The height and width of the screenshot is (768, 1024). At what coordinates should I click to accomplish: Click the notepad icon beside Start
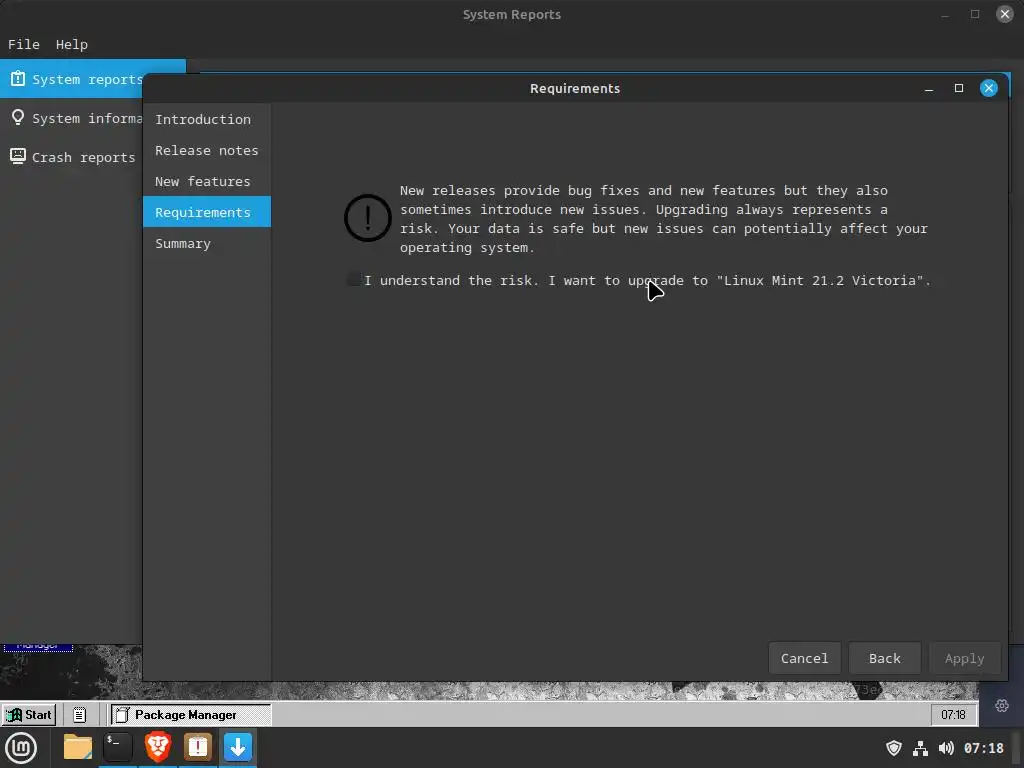pos(80,715)
